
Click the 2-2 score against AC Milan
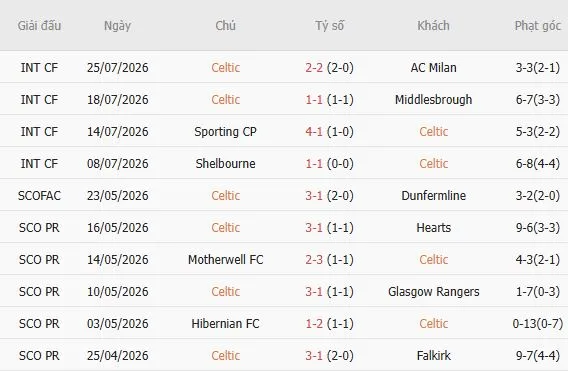point(314,68)
